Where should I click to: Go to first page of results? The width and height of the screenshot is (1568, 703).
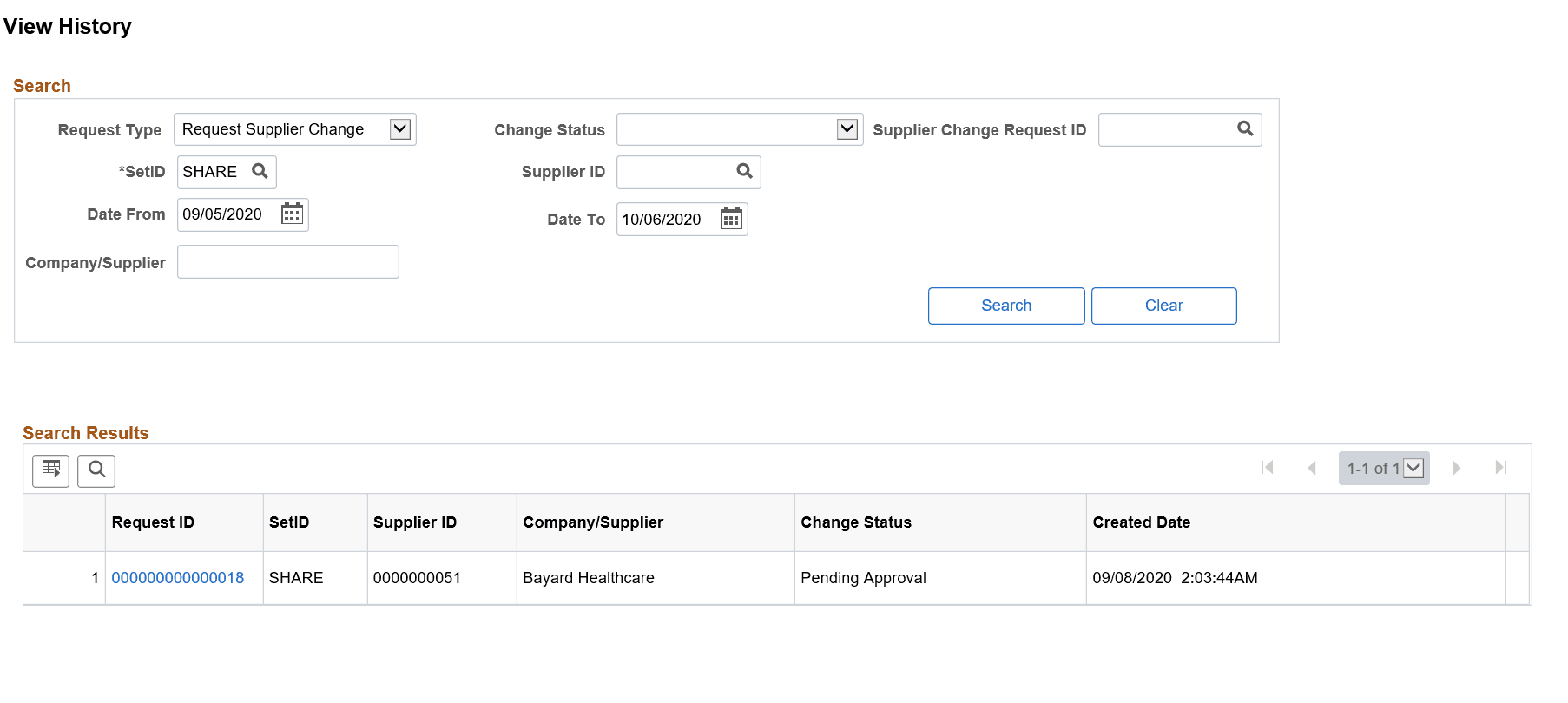pyautogui.click(x=1268, y=468)
